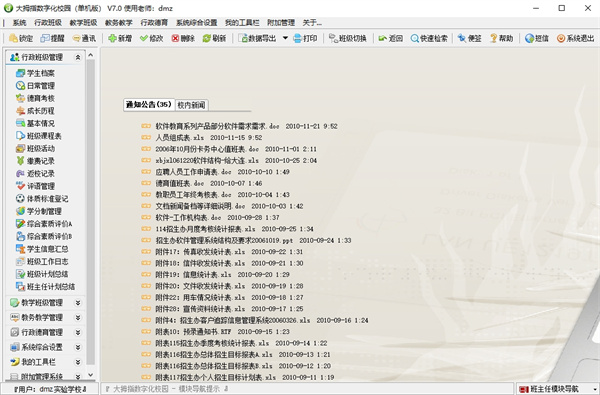Expand the 行政德育管理 section chevron
Screen dimensions: 600x395
pyautogui.click(x=78, y=333)
